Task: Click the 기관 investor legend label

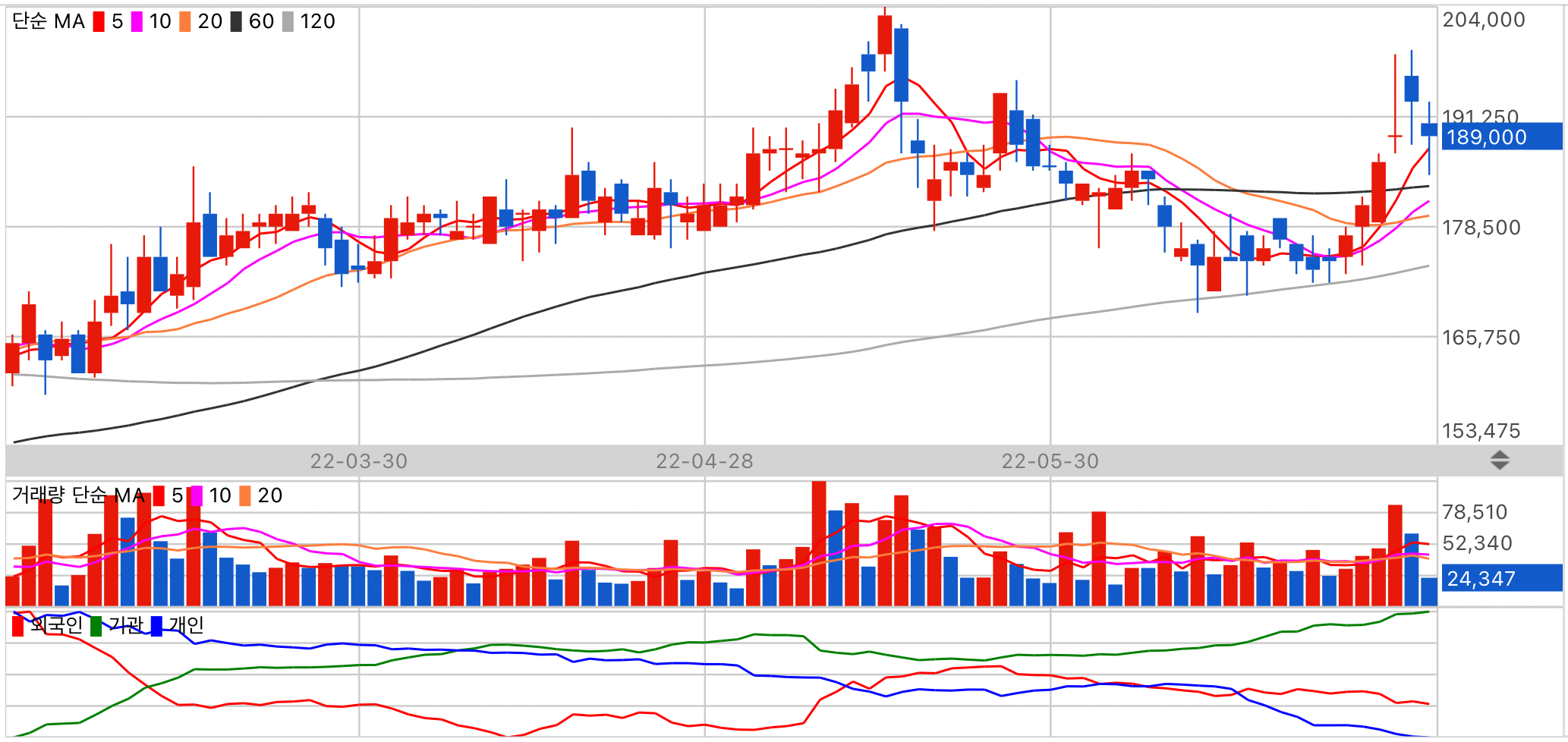Action: tap(125, 625)
